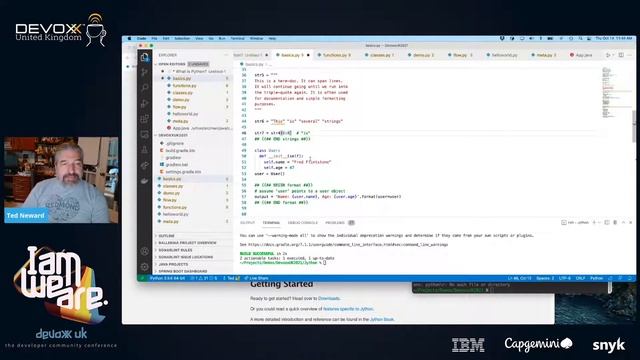Open the File menu
The image size is (640, 360).
coord(154,38)
